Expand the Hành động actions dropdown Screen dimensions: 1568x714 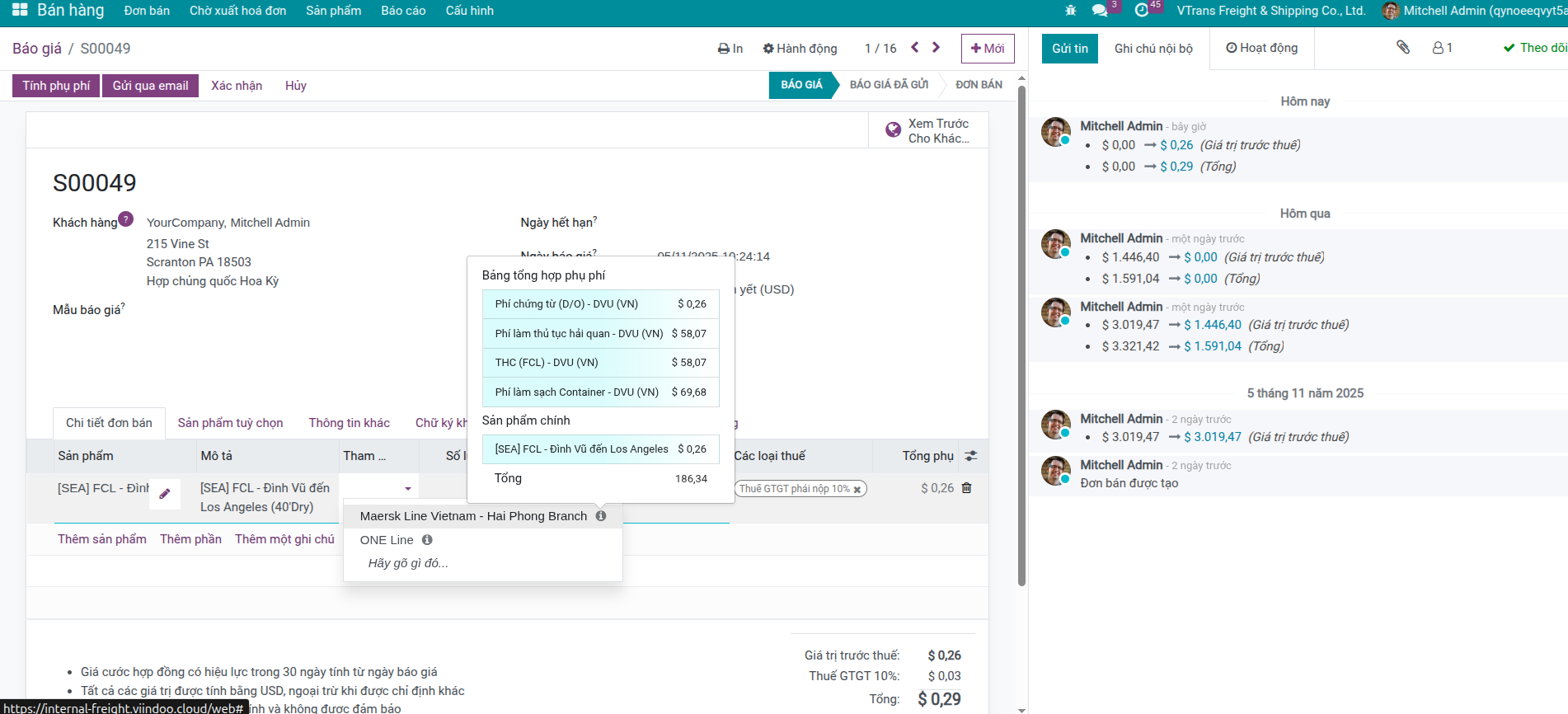click(800, 49)
